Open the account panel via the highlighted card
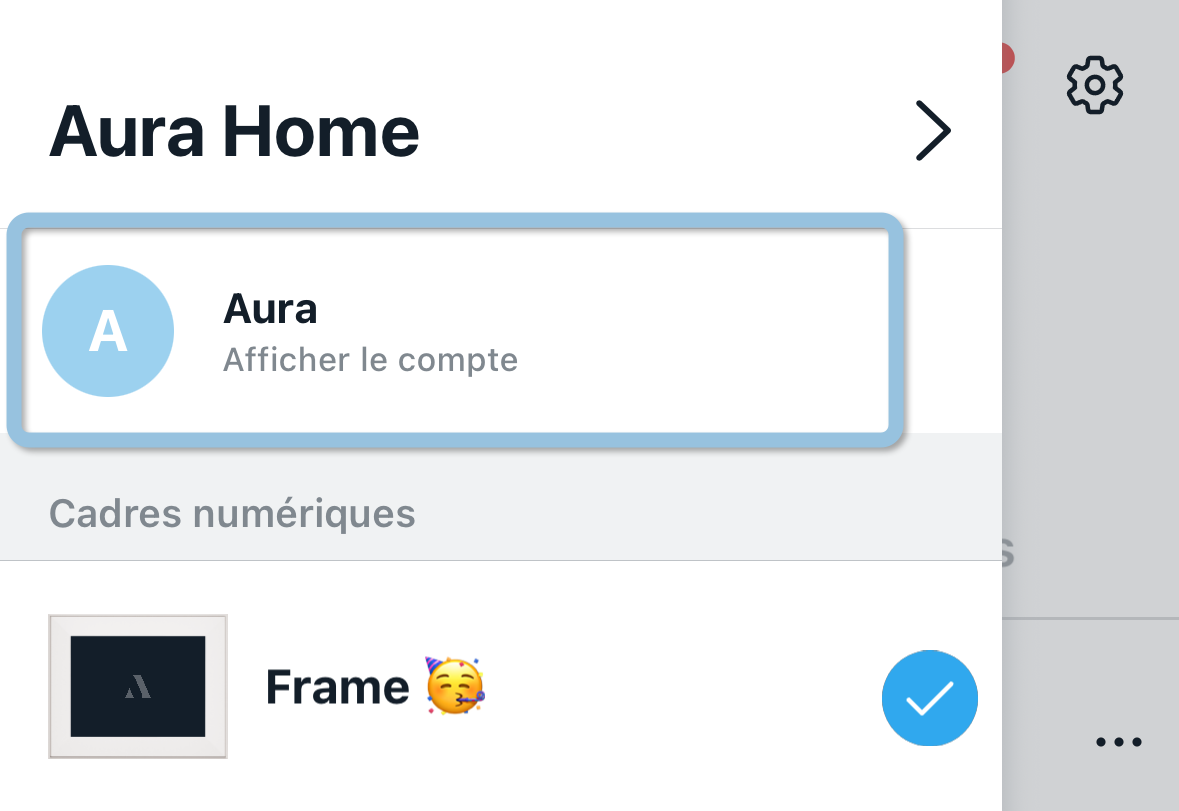The height and width of the screenshot is (811, 1179). pyautogui.click(x=450, y=330)
